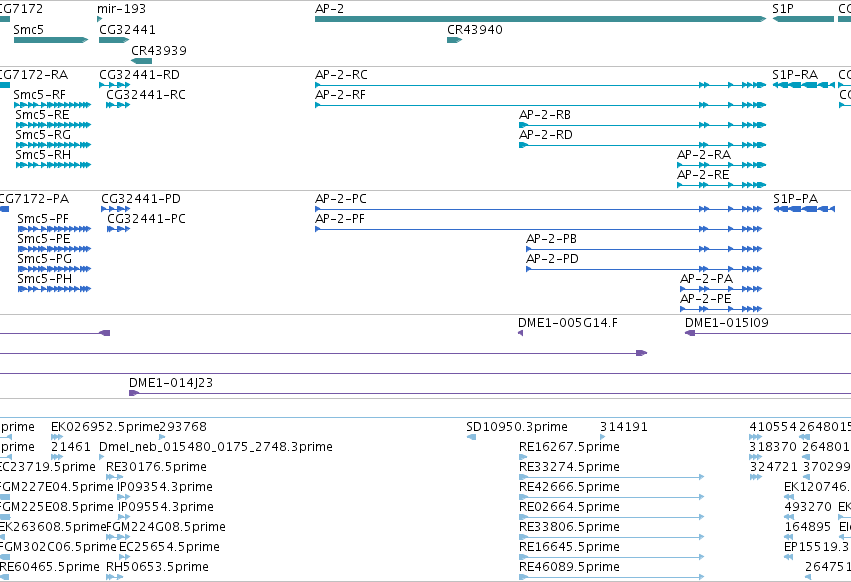Image resolution: width=851 pixels, height=582 pixels.
Task: Click feature 314191
Action: 624,427
